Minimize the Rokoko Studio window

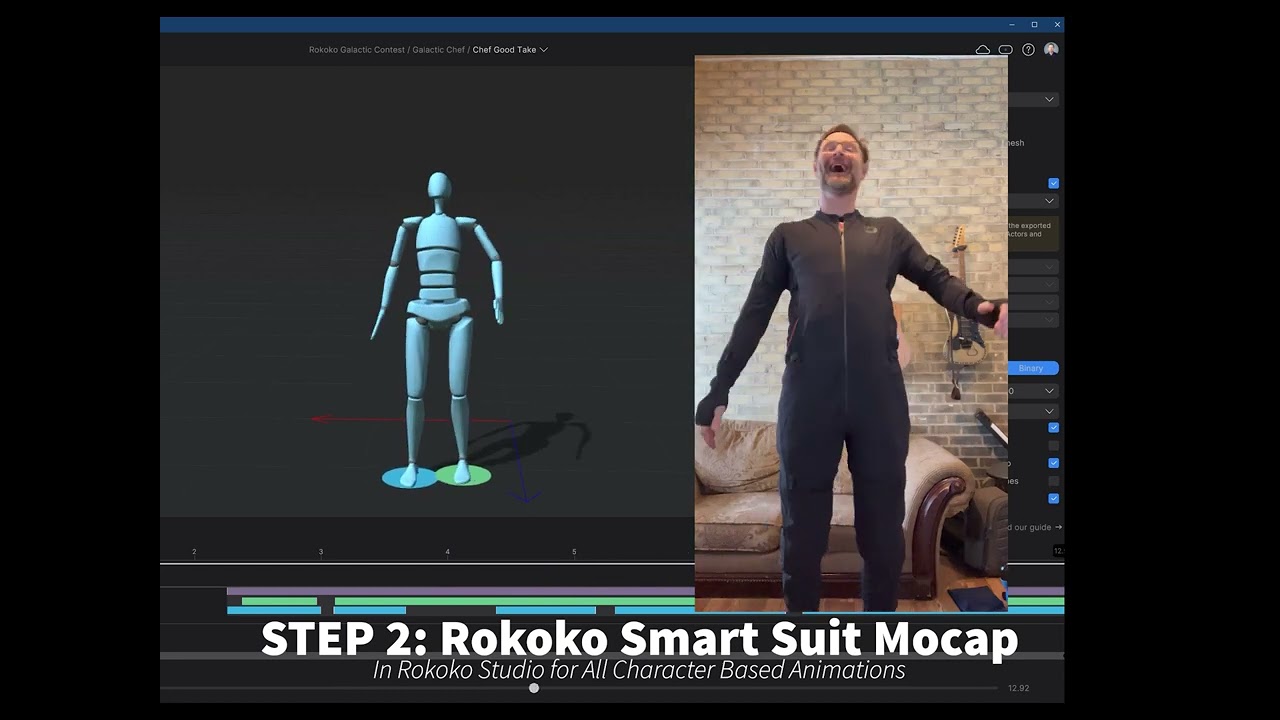(1012, 25)
